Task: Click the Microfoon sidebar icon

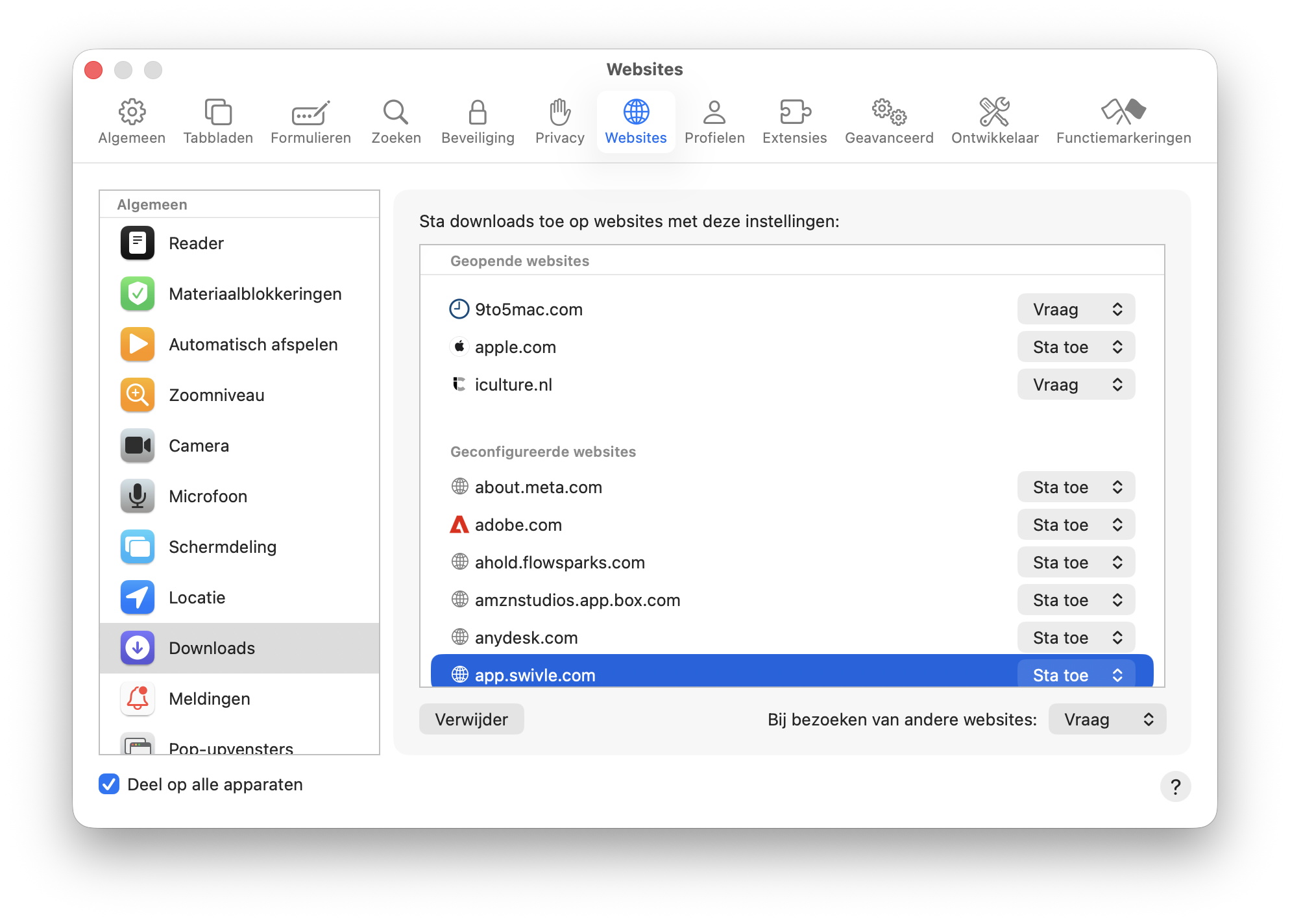Action: [x=138, y=496]
